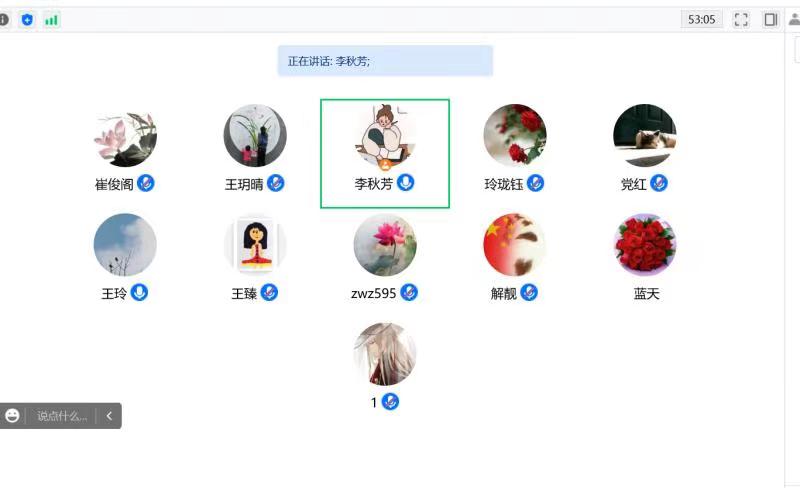Click the 解靓 participant name
Image resolution: width=800 pixels, height=488 pixels.
(x=504, y=294)
